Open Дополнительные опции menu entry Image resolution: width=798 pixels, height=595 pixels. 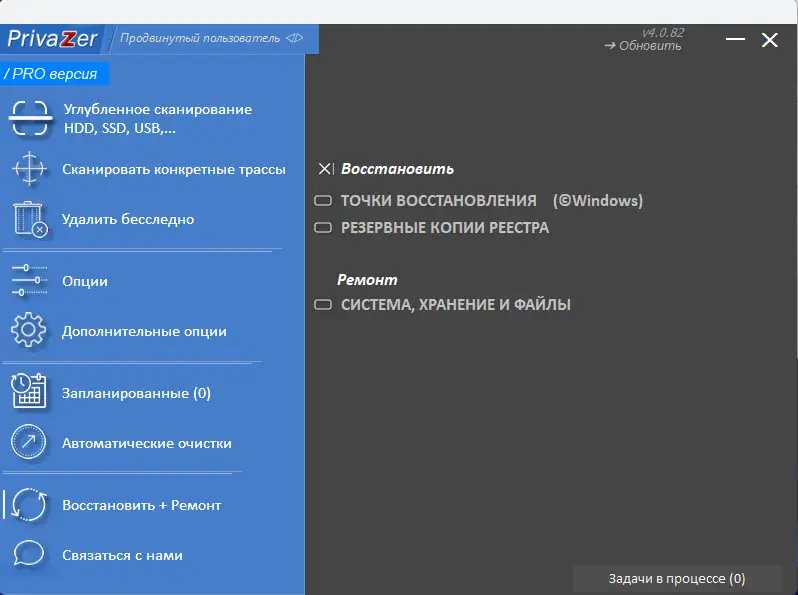(x=144, y=331)
